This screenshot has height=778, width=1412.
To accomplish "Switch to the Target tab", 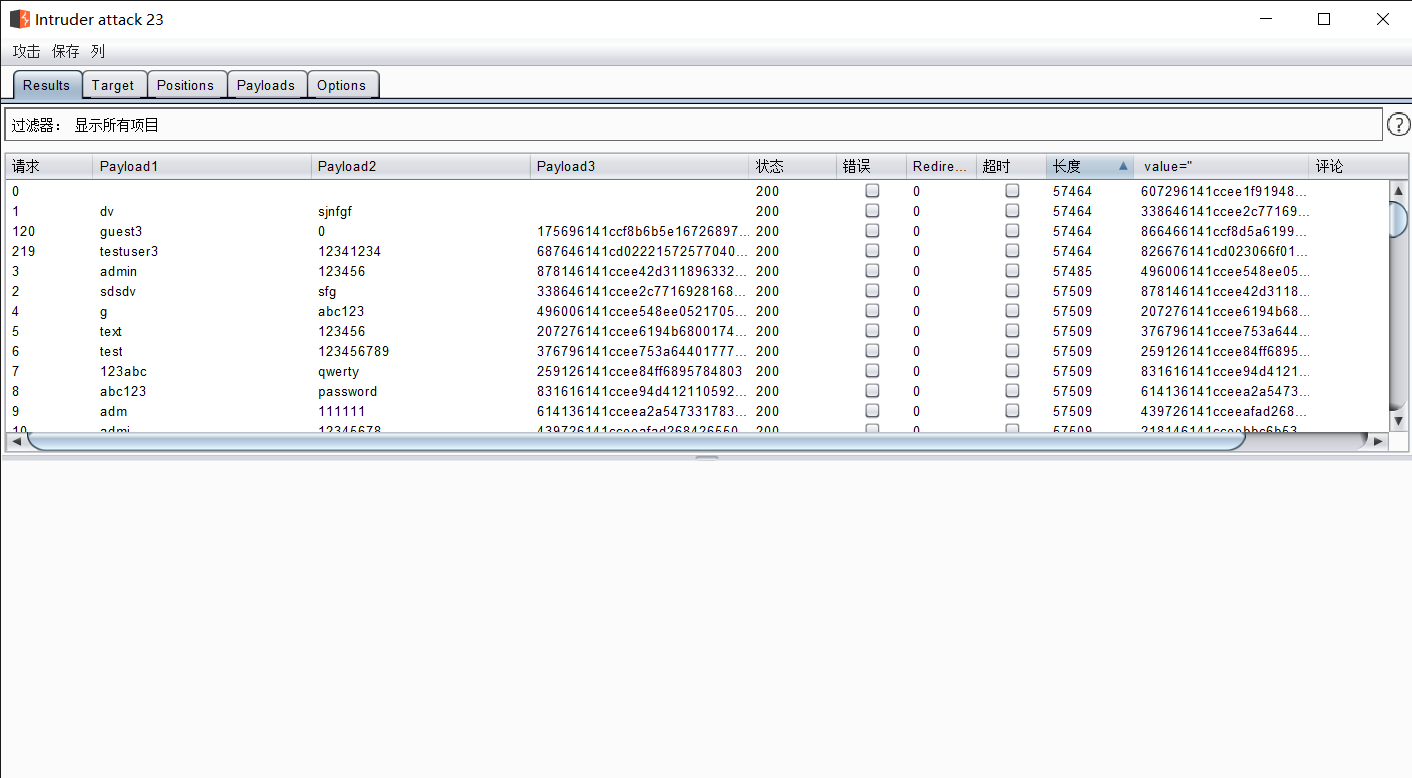I will [x=113, y=85].
